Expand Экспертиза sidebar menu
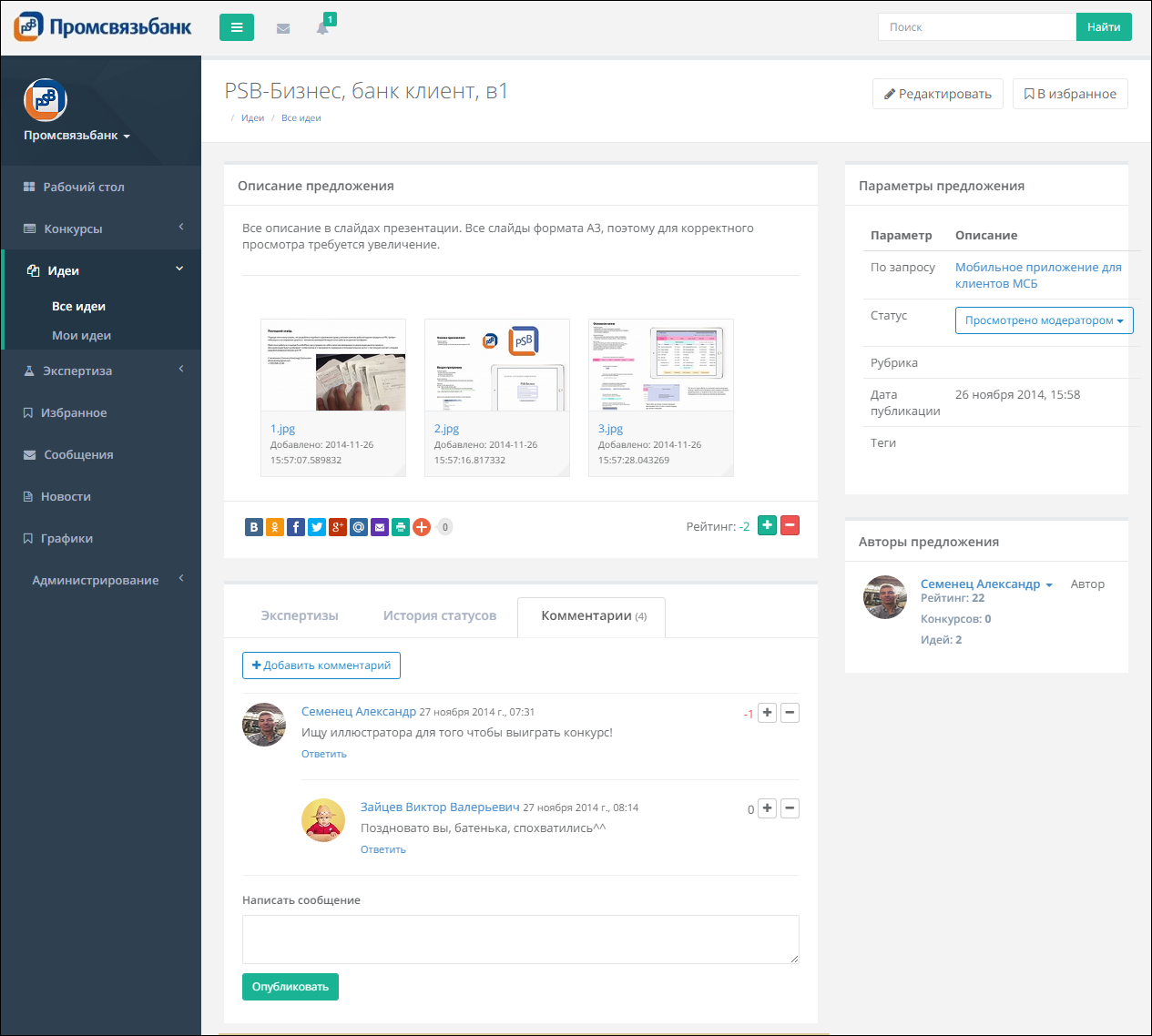The width and height of the screenshot is (1152, 1036). [101, 371]
